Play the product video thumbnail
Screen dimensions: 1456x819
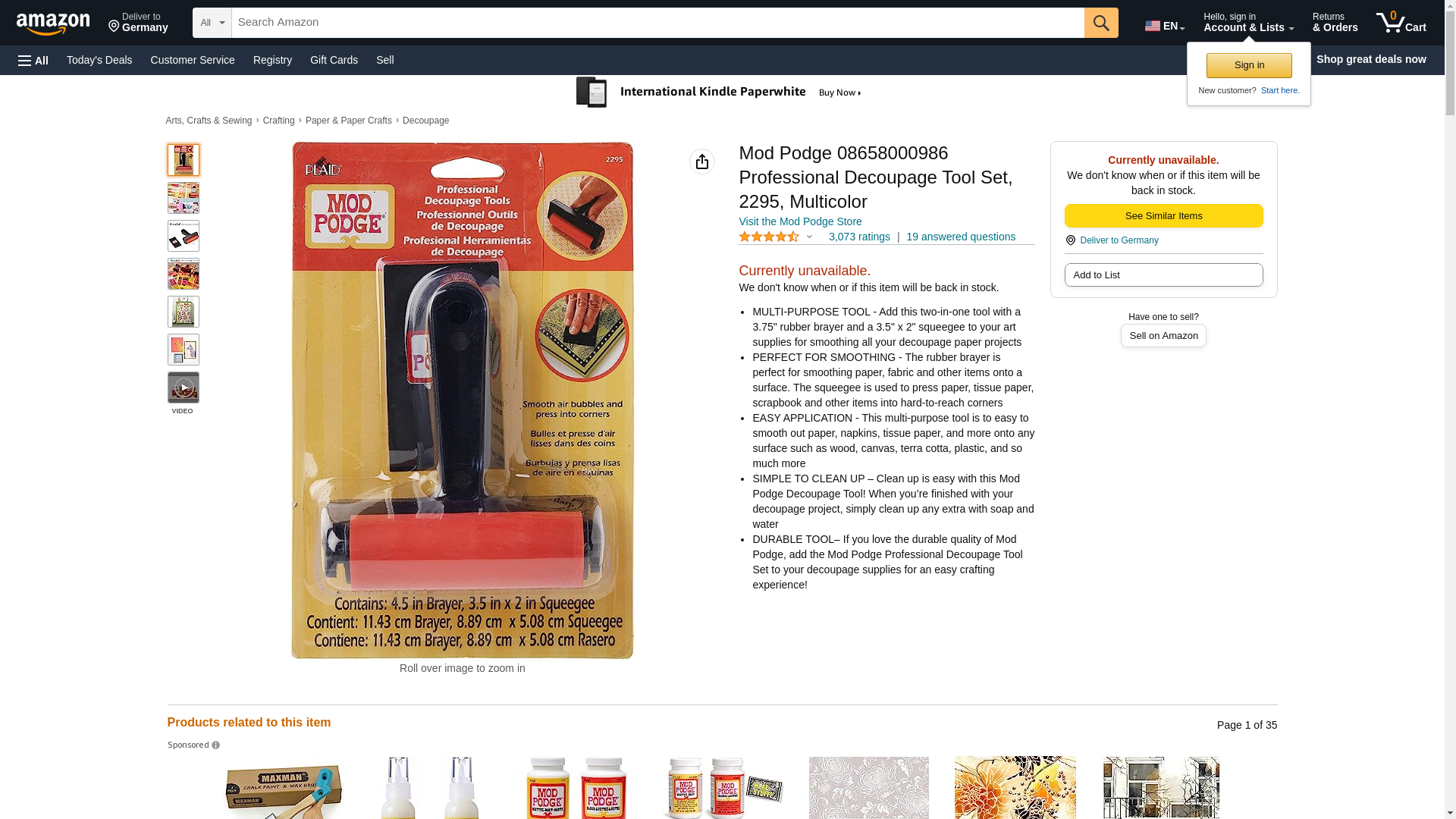[x=184, y=388]
